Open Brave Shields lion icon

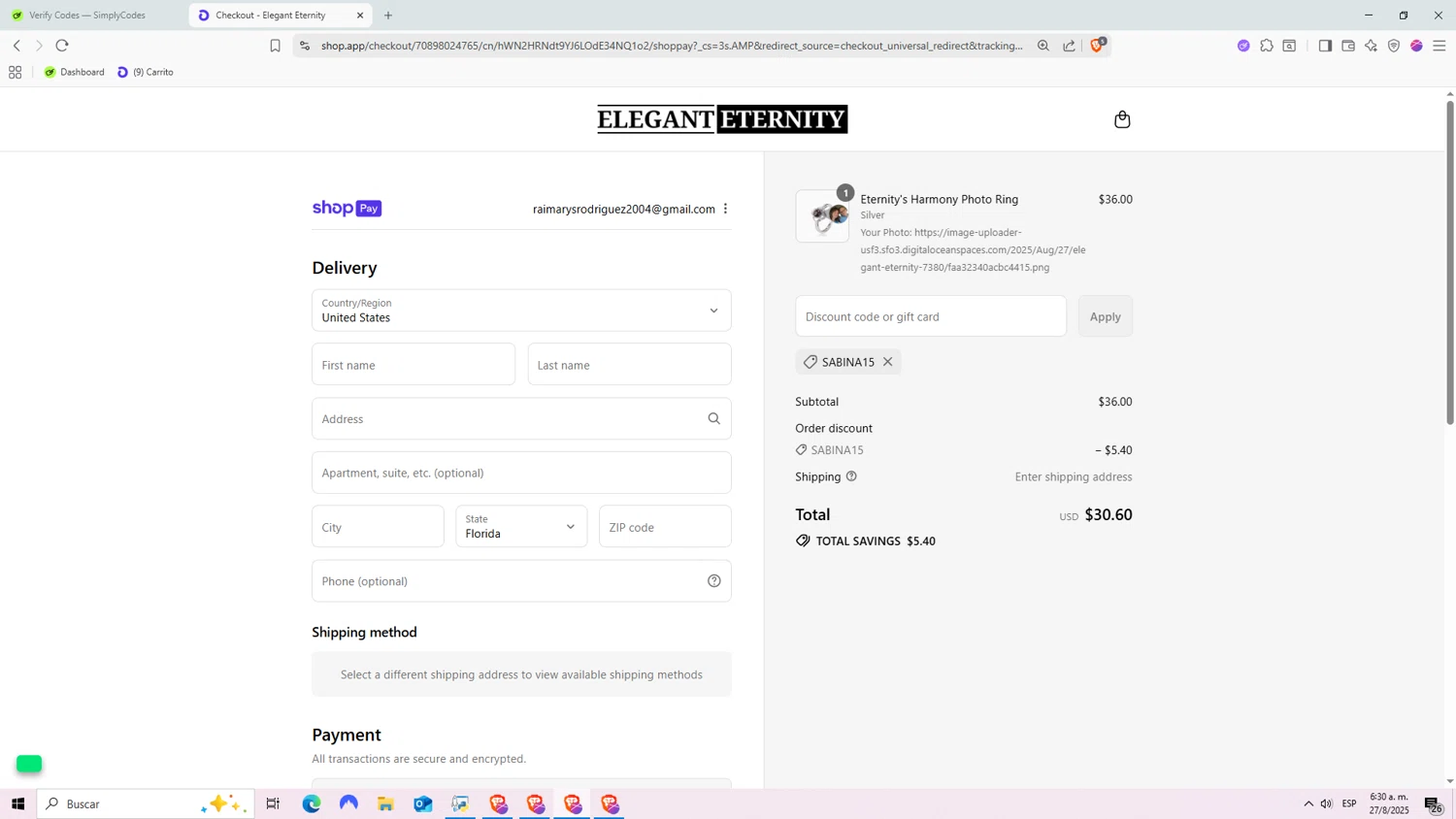pos(1097,45)
